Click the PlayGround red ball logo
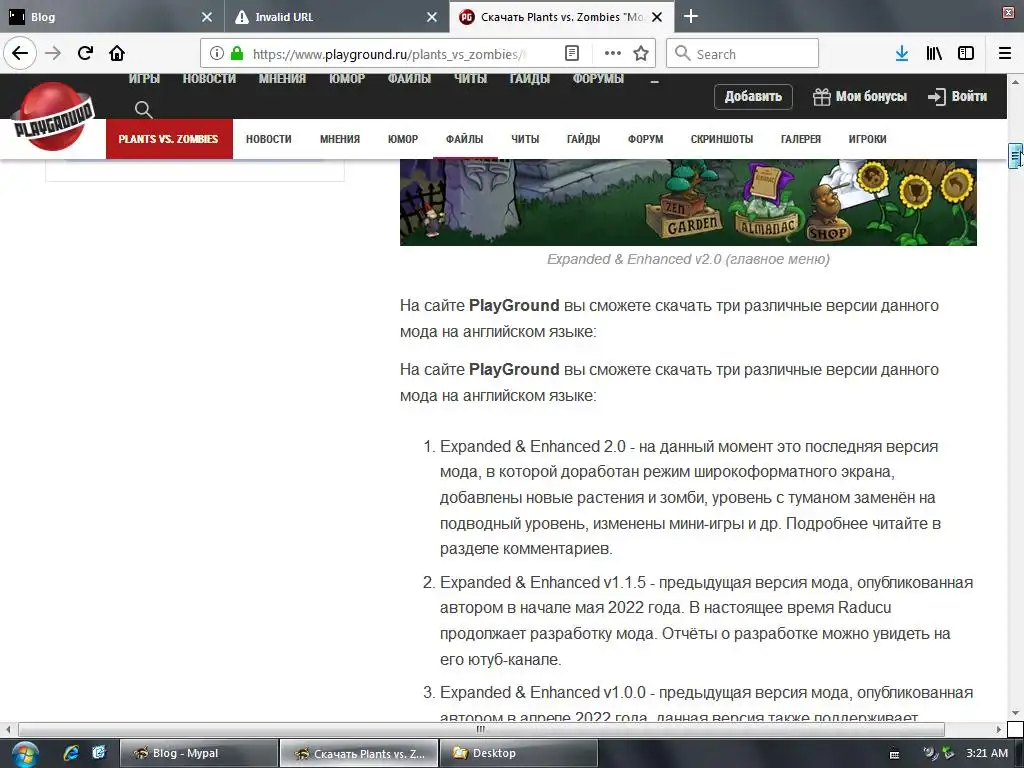 pyautogui.click(x=54, y=118)
